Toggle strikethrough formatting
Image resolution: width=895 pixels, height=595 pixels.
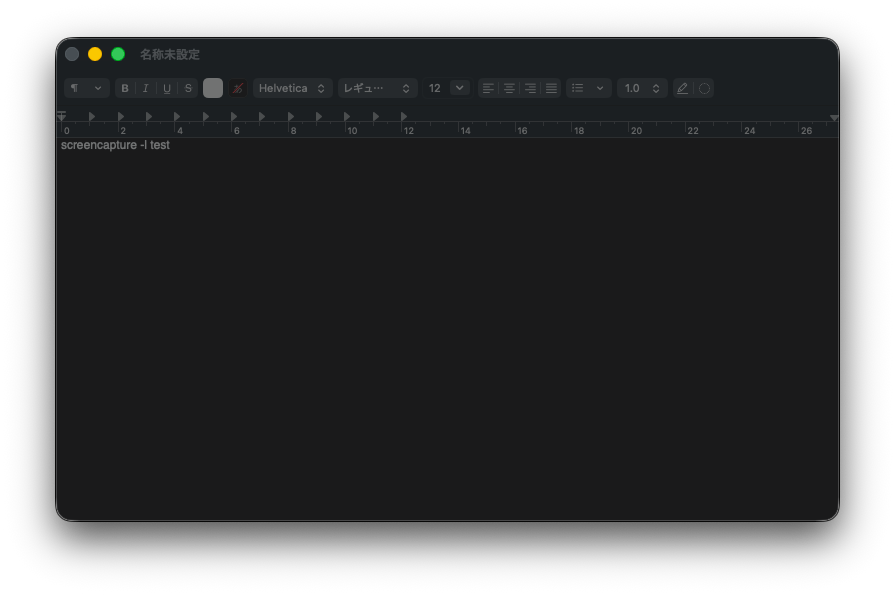click(188, 88)
